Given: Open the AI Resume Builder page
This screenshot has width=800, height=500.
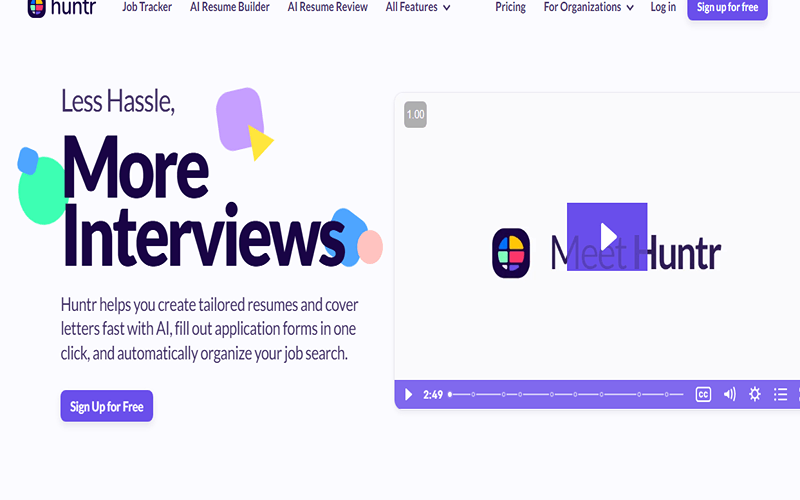Looking at the screenshot, I should 230,7.
